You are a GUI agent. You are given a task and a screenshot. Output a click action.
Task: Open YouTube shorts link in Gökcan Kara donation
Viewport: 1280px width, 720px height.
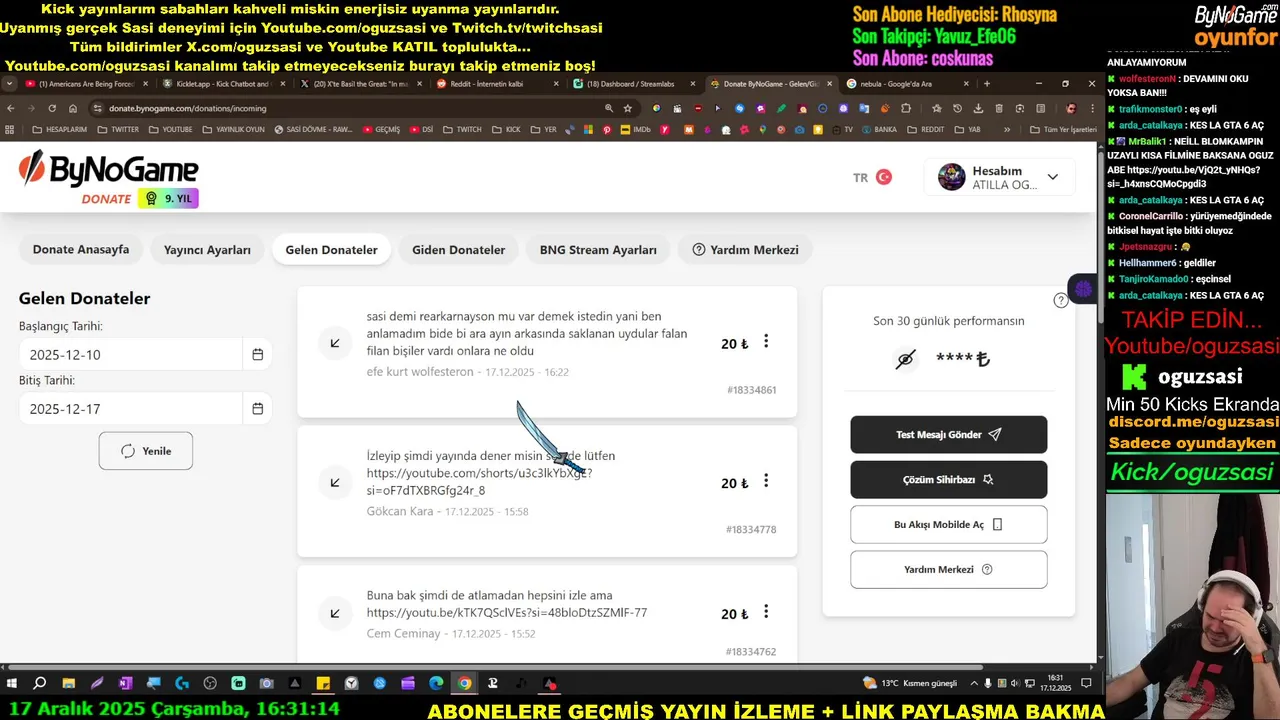[x=479, y=482]
